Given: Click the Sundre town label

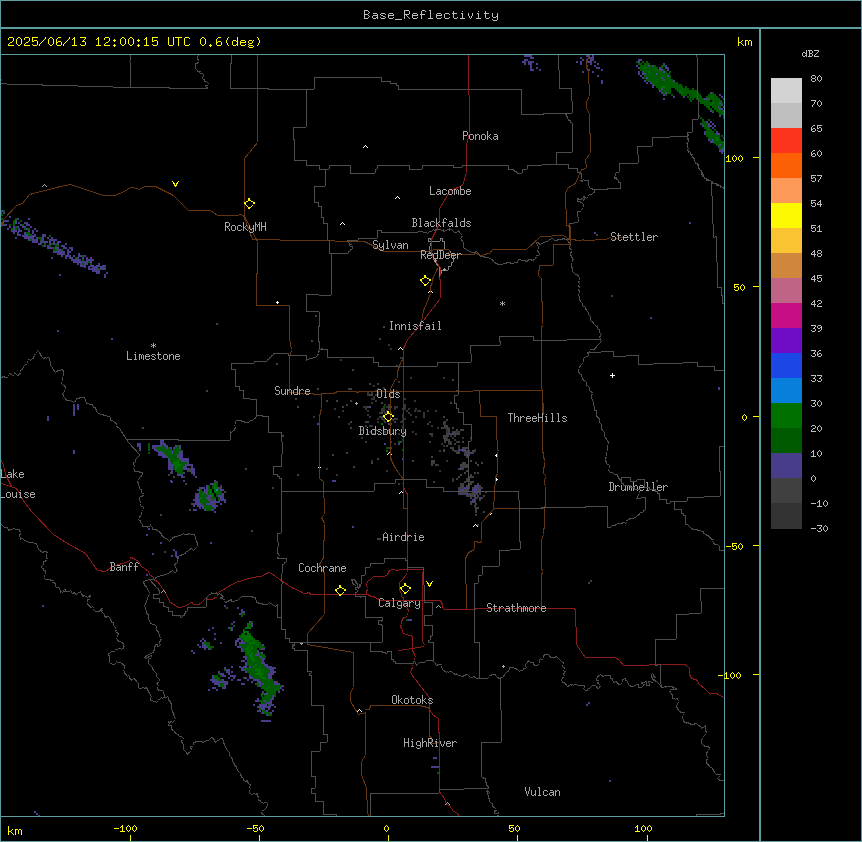Looking at the screenshot, I should 292,391.
